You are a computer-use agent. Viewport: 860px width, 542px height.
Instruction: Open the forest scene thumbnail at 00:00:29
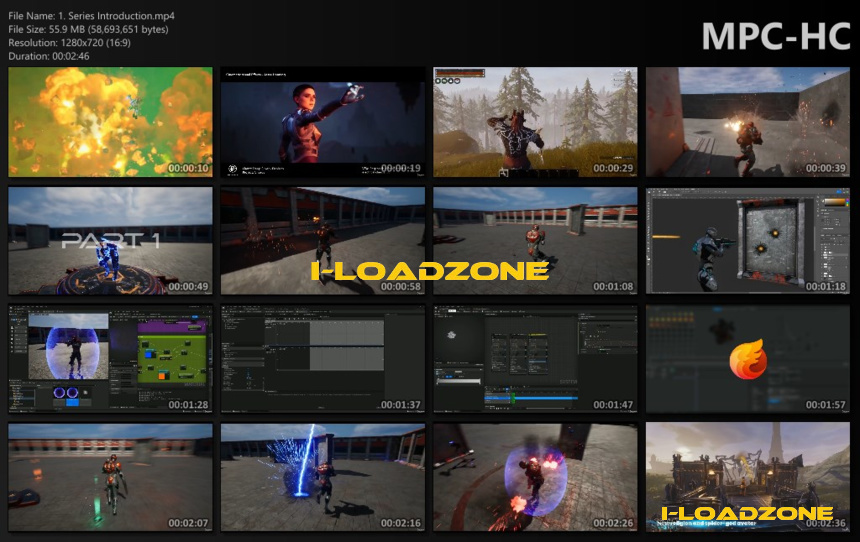[535, 122]
